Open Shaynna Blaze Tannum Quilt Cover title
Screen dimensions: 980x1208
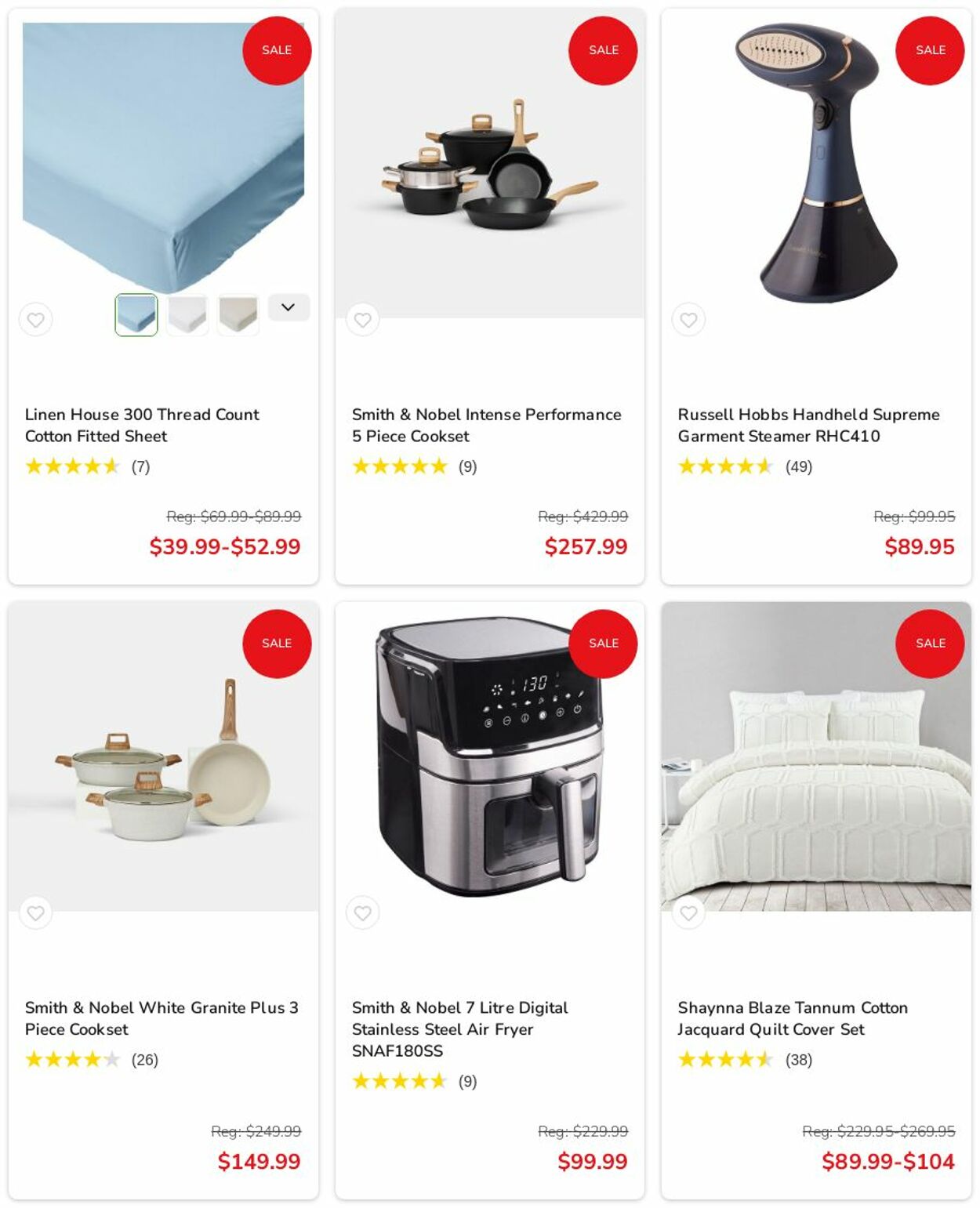[793, 1018]
